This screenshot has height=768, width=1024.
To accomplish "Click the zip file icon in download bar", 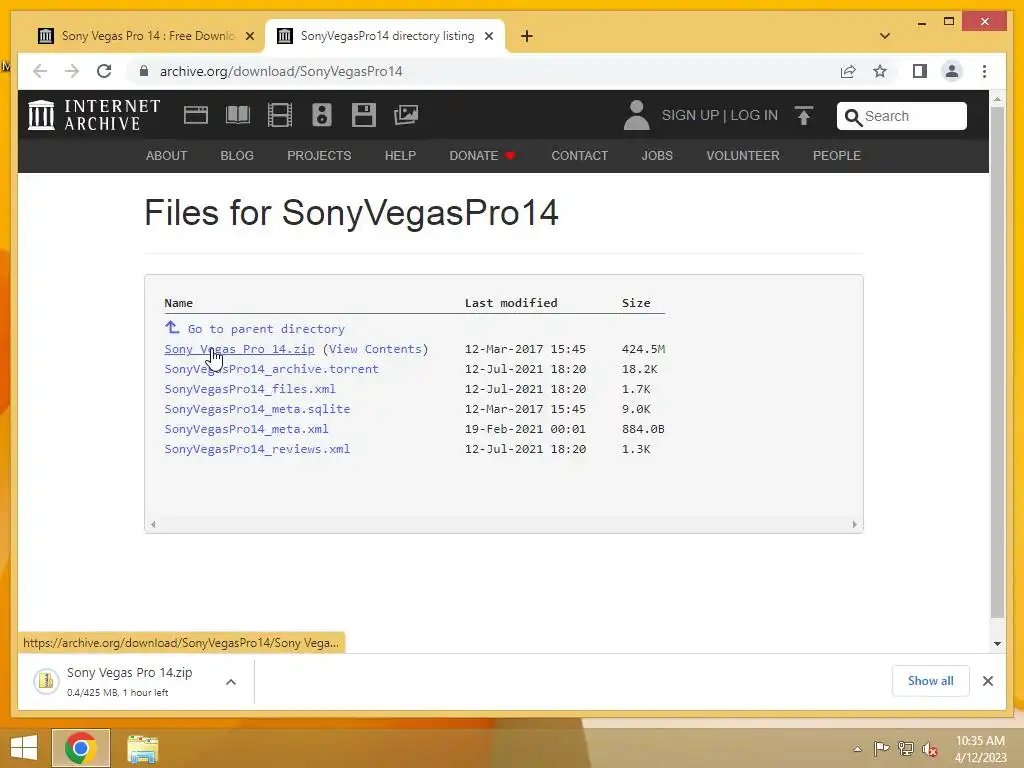I will click(x=46, y=681).
